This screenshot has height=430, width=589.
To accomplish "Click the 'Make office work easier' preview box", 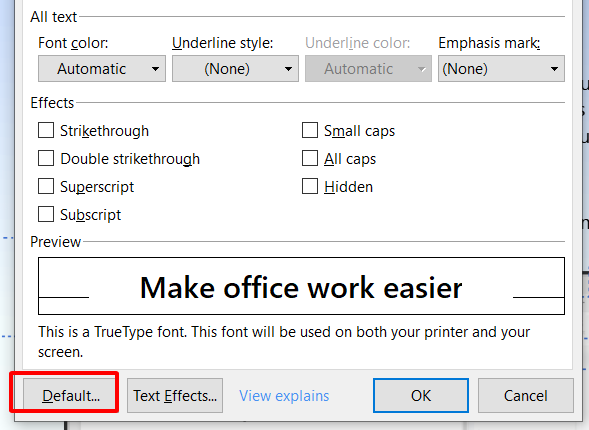I will coord(301,286).
